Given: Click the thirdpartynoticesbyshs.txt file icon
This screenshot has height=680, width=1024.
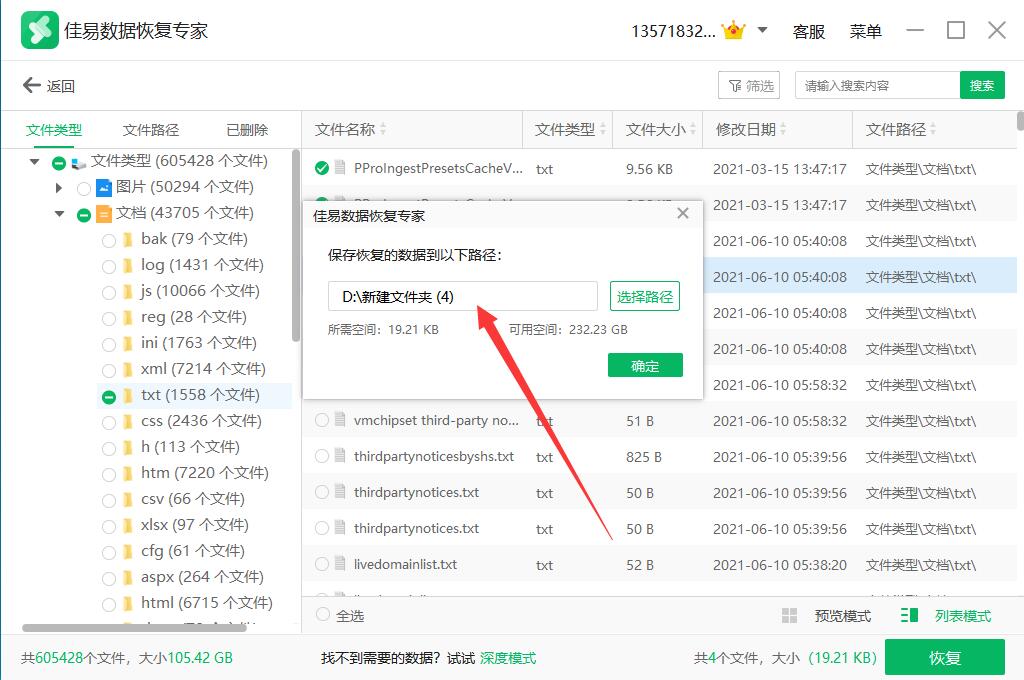Looking at the screenshot, I should tap(340, 455).
